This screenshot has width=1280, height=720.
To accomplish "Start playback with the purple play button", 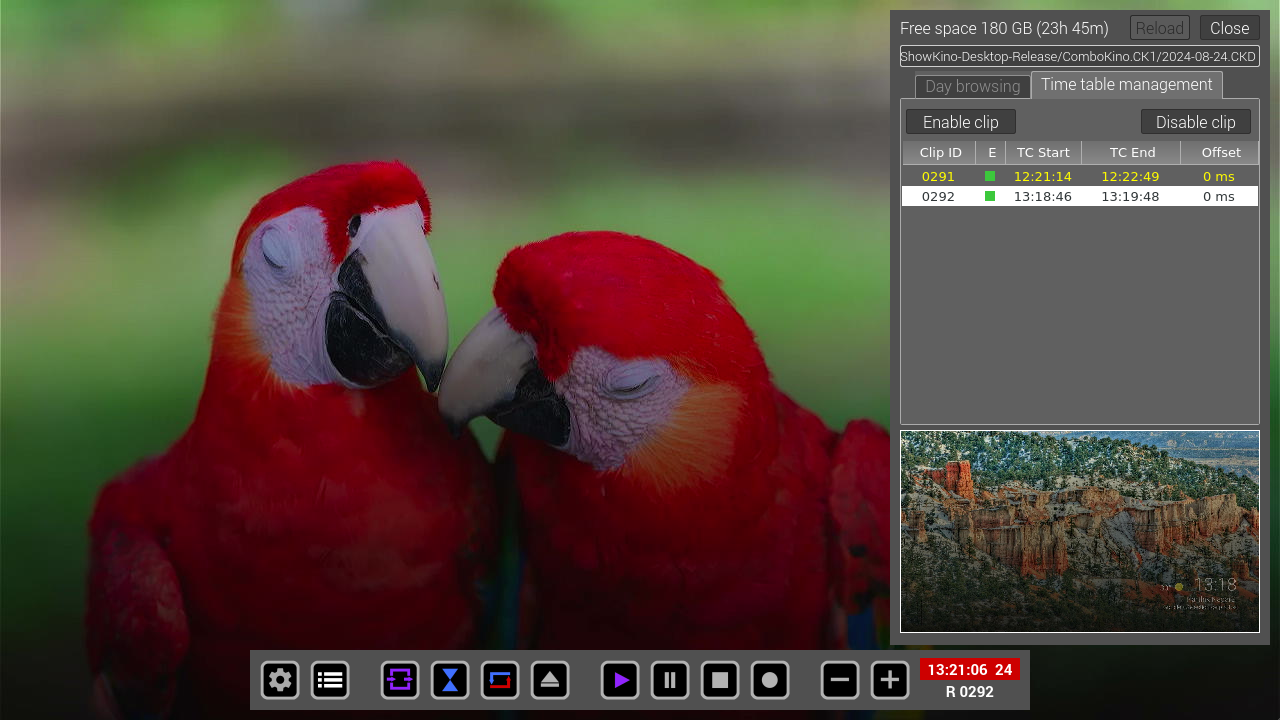I will pos(620,680).
